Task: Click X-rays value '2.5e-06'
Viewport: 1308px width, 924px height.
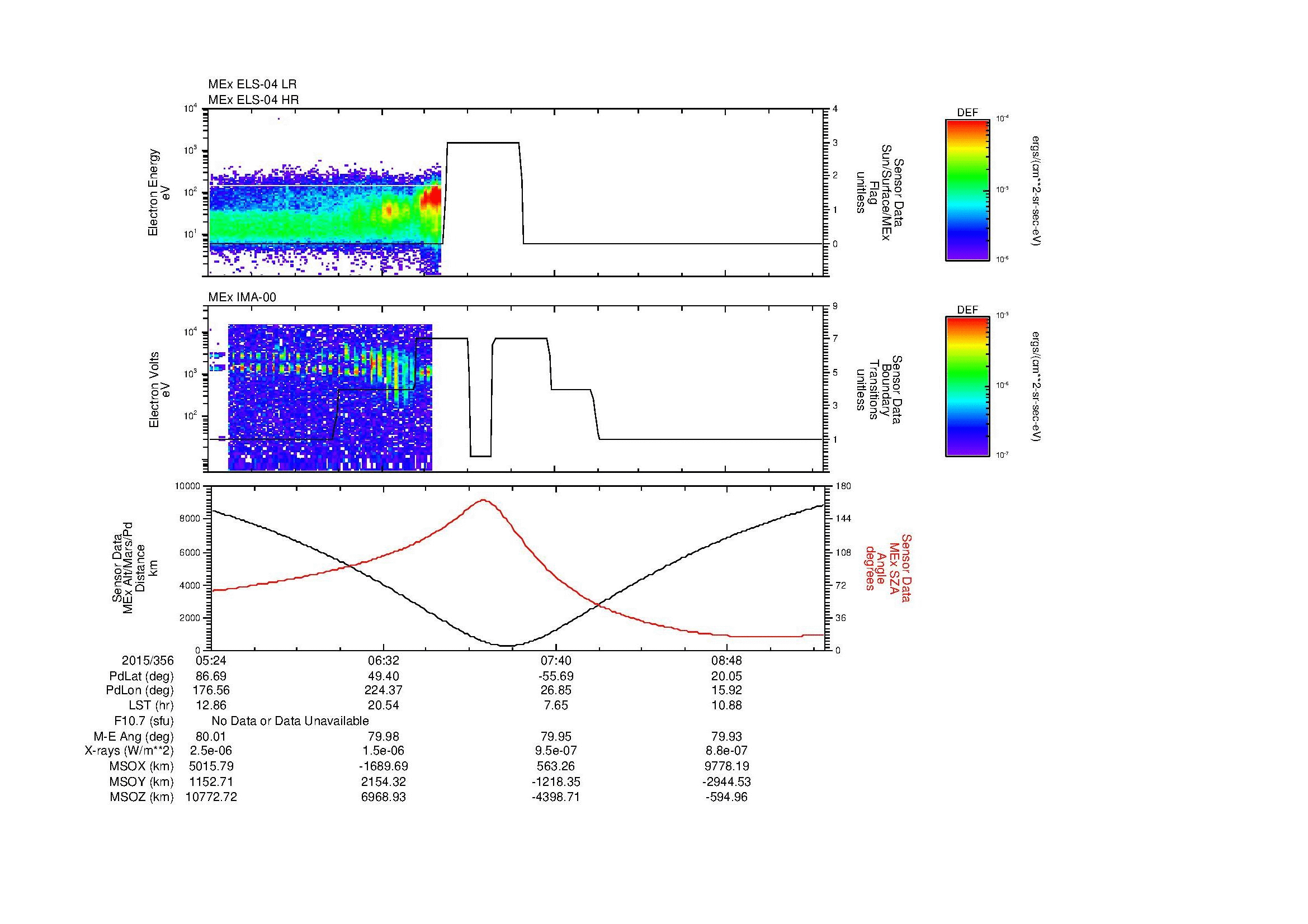Action: (211, 751)
